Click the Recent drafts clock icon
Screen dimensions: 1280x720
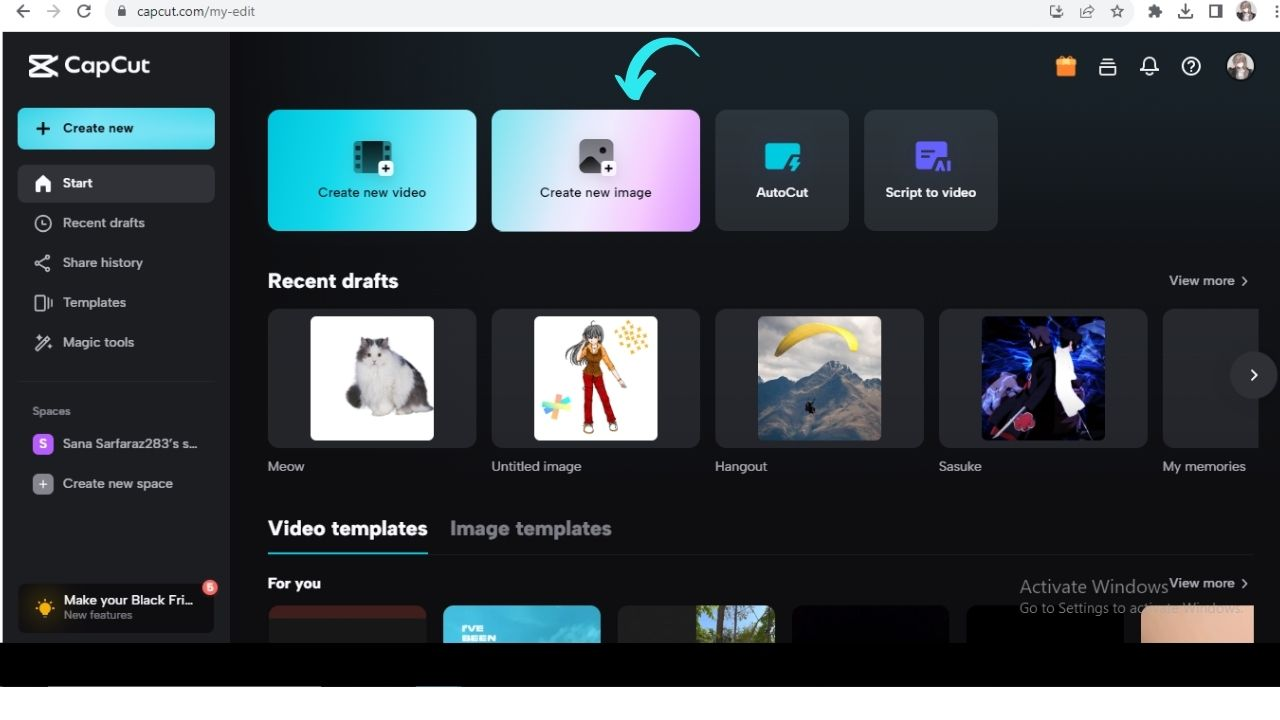[43, 224]
